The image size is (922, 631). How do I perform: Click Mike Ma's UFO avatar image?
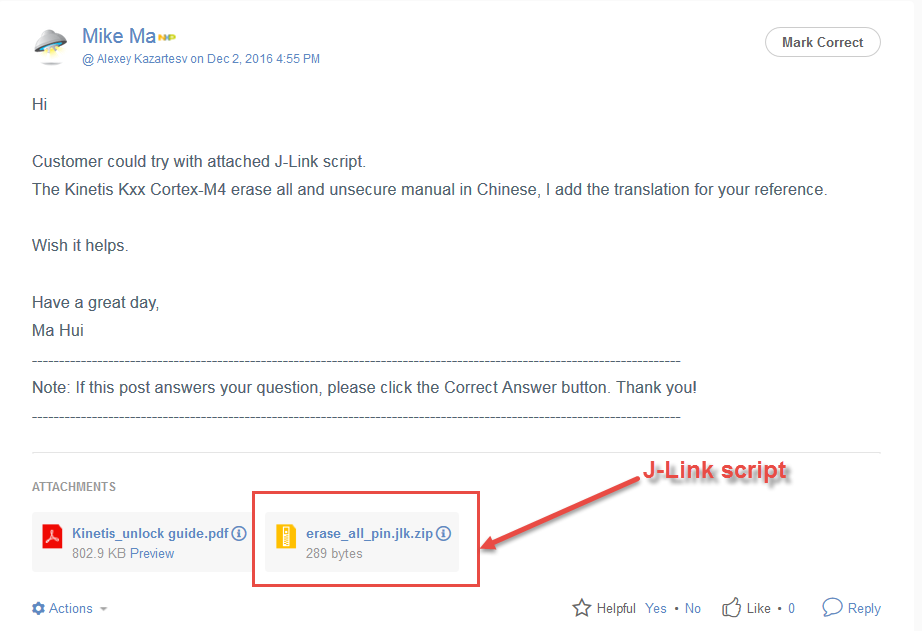coord(50,44)
